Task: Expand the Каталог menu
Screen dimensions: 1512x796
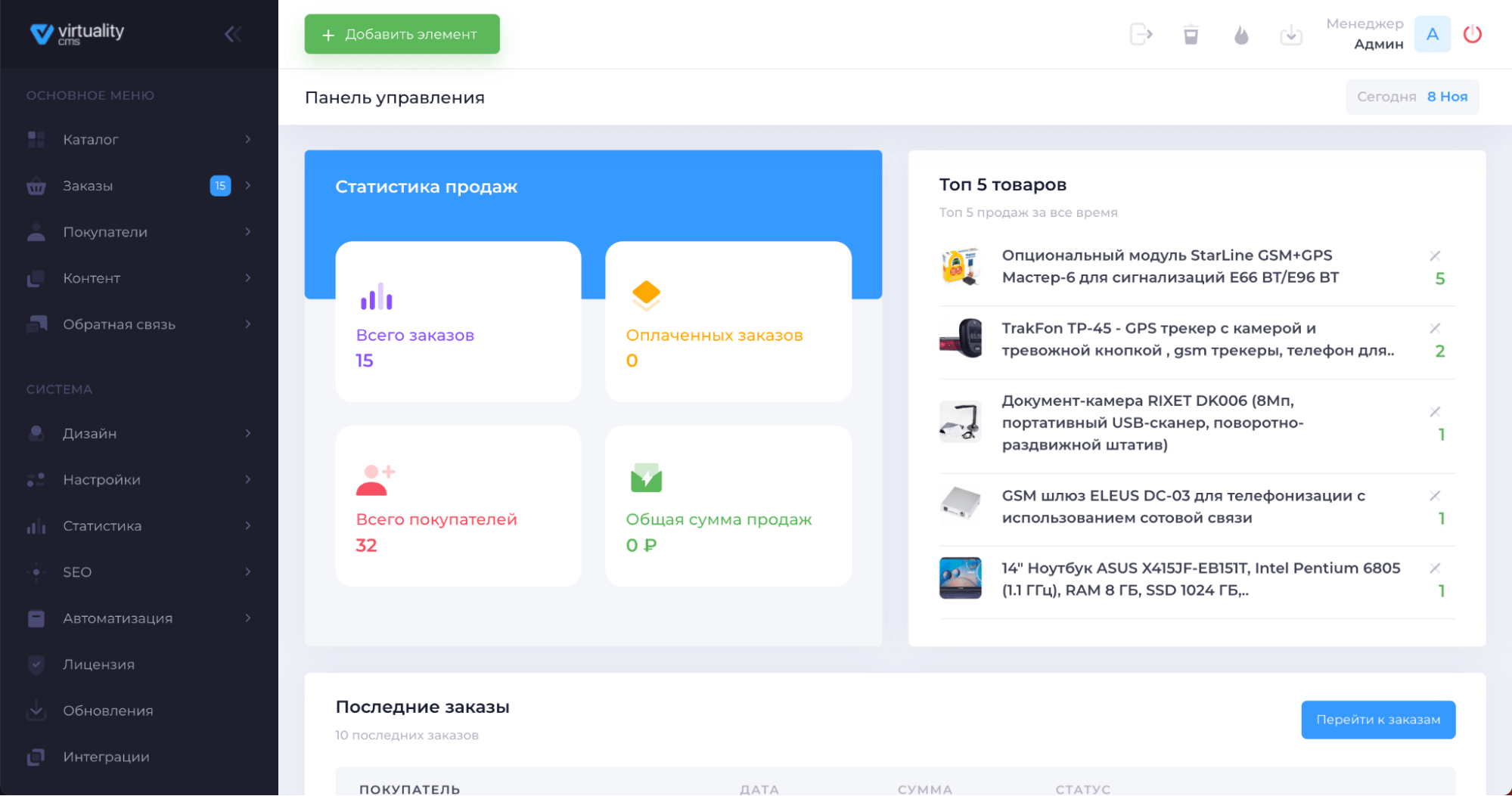Action: click(90, 139)
